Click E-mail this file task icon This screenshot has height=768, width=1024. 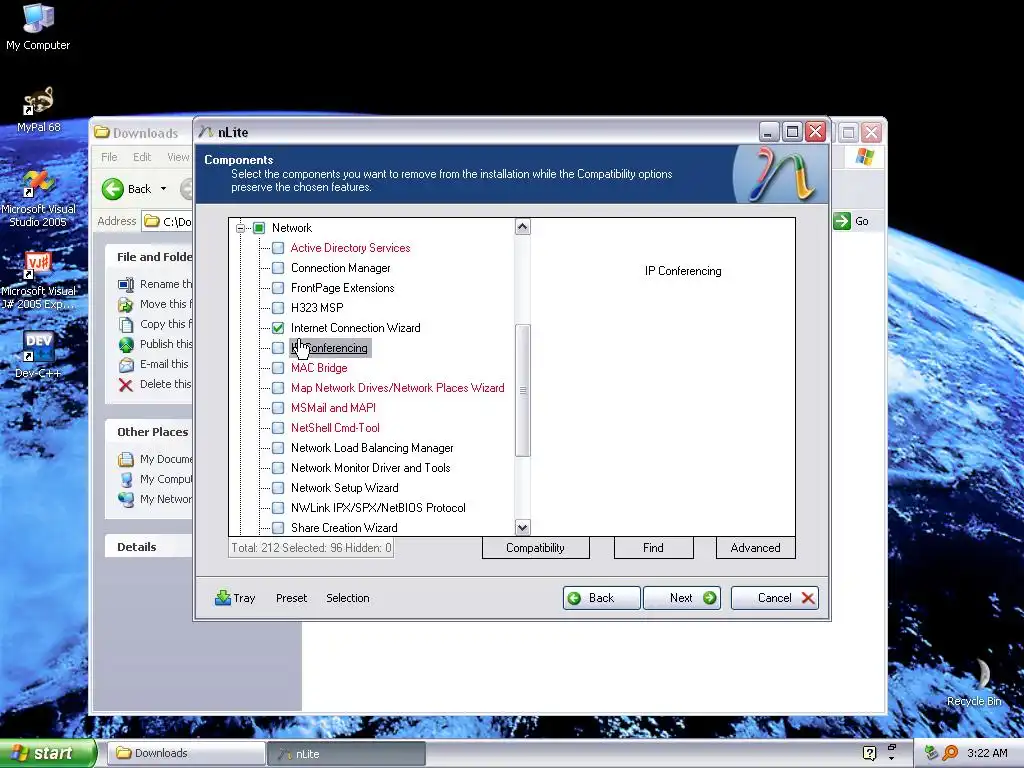[125, 364]
